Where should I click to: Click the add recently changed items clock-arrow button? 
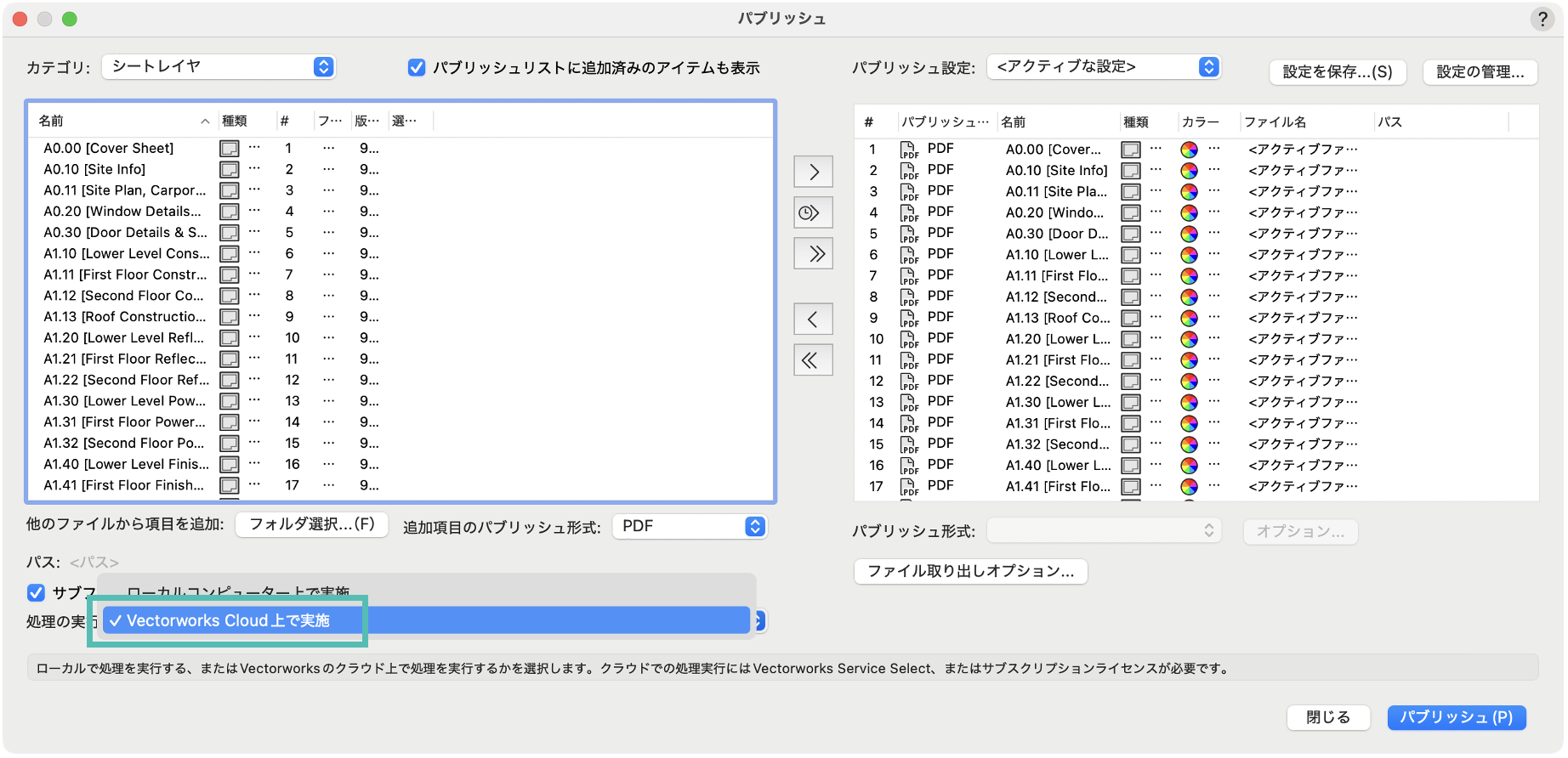[x=813, y=213]
